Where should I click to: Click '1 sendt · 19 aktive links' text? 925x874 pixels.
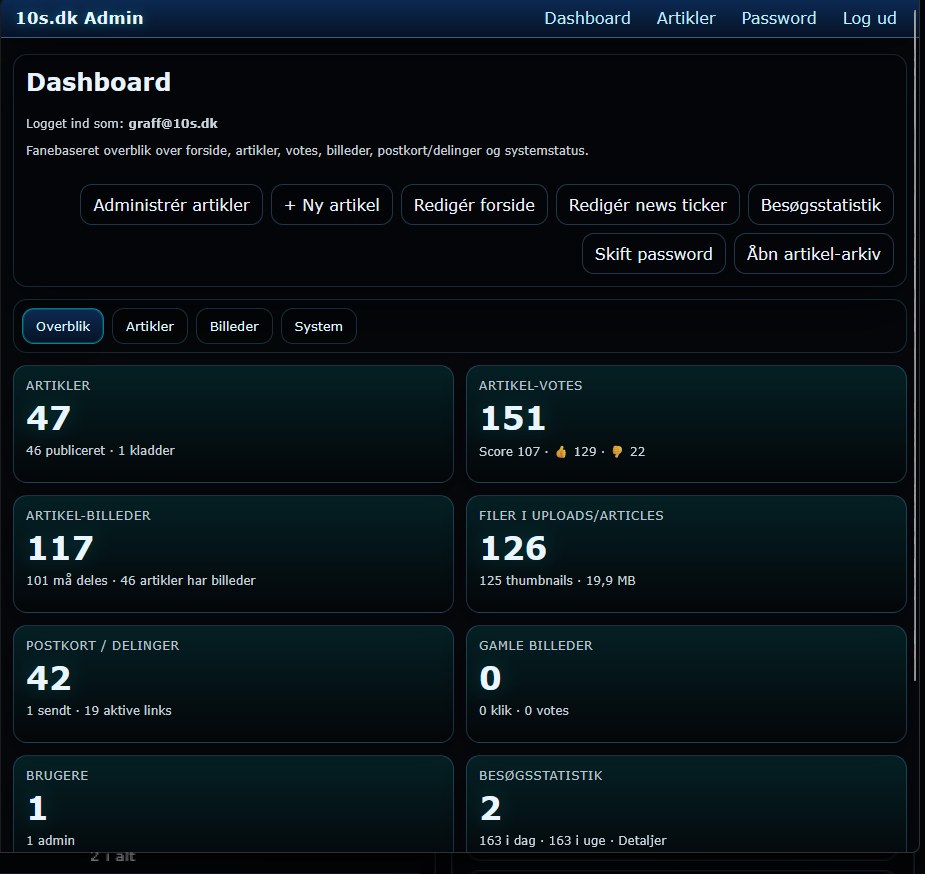99,711
